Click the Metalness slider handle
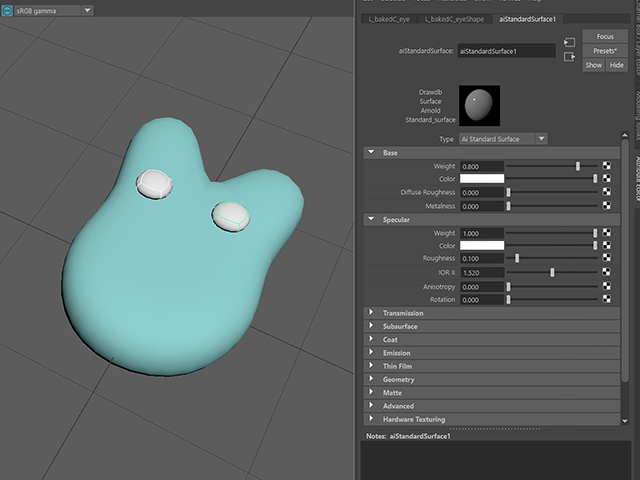This screenshot has height=480, width=640. 509,206
